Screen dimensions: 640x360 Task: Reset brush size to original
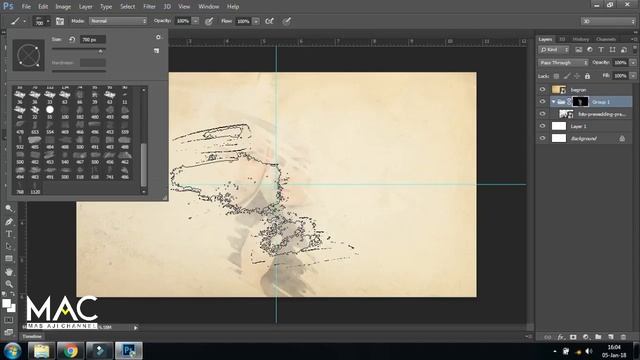(x=72, y=40)
